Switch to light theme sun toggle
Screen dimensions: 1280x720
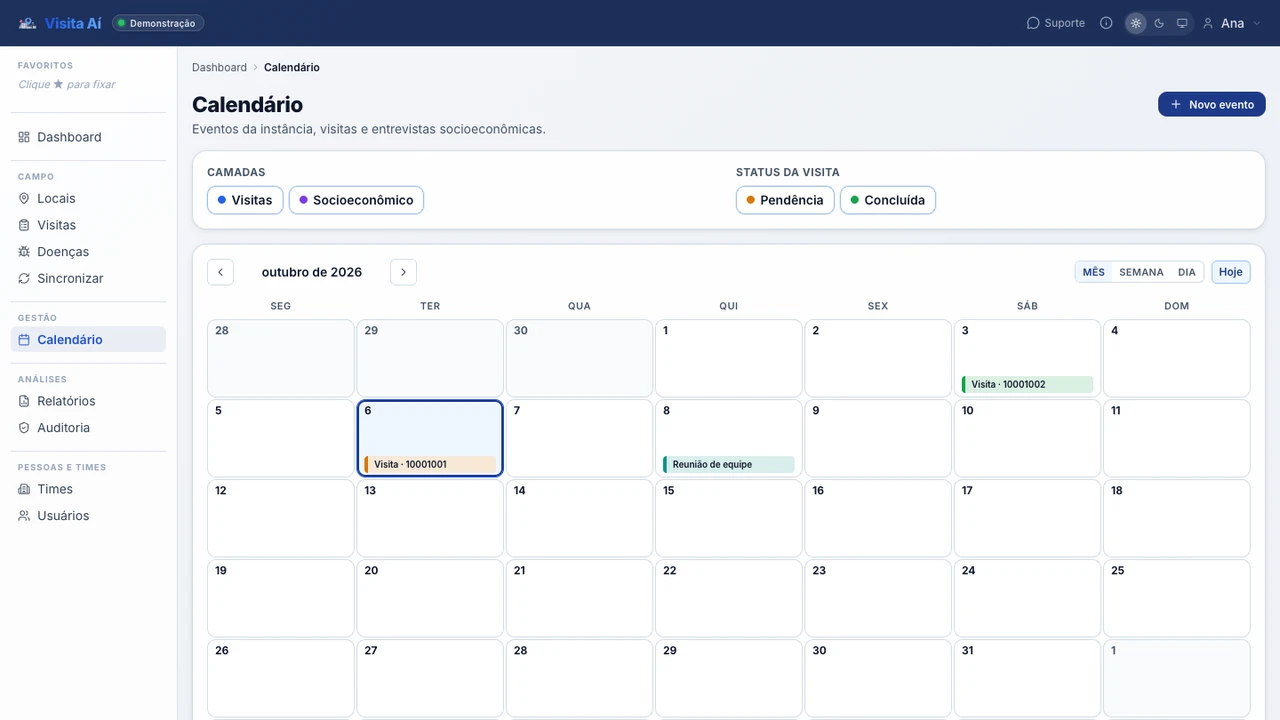pos(1136,23)
